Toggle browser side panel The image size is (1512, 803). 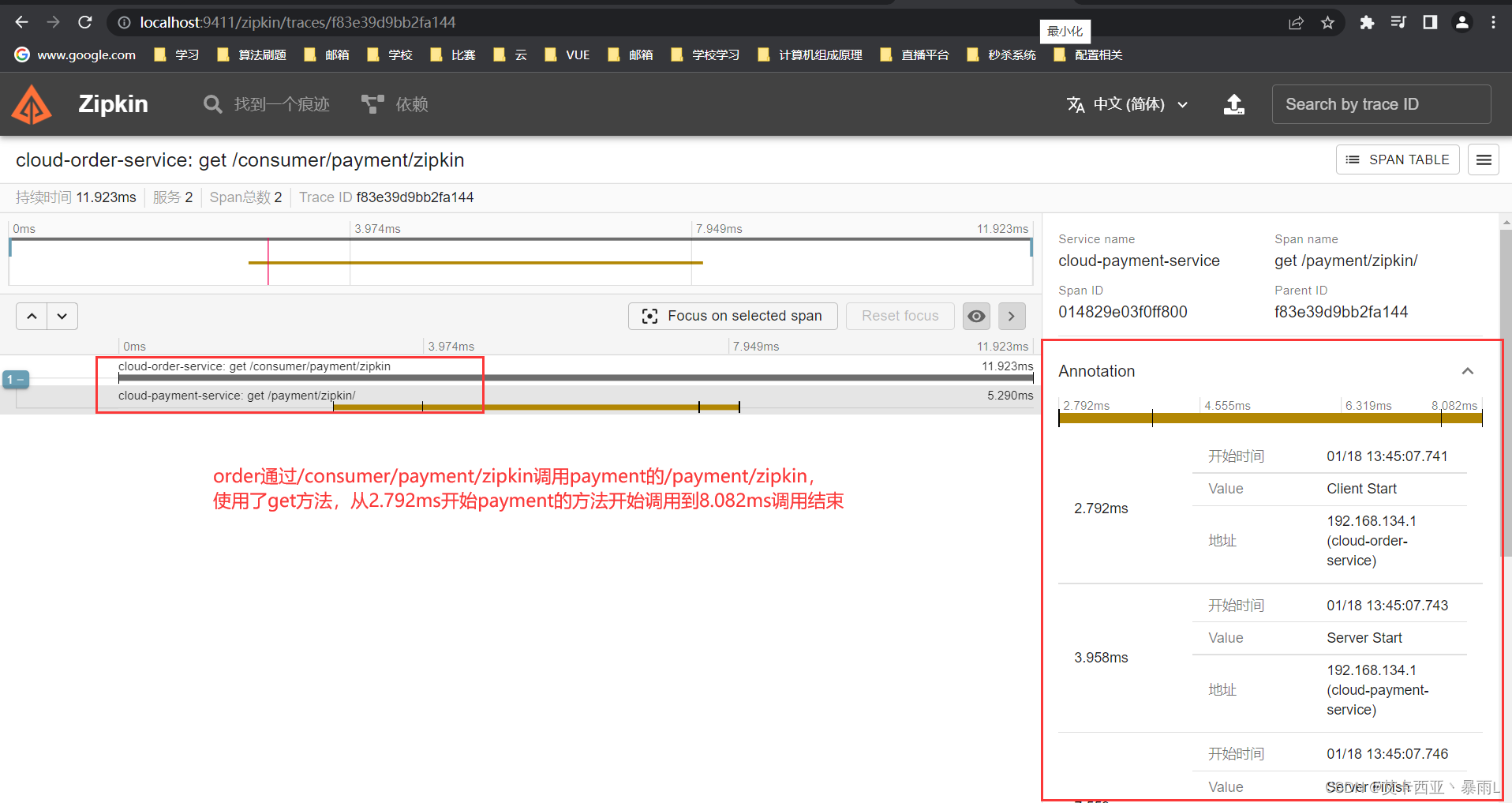click(1430, 22)
